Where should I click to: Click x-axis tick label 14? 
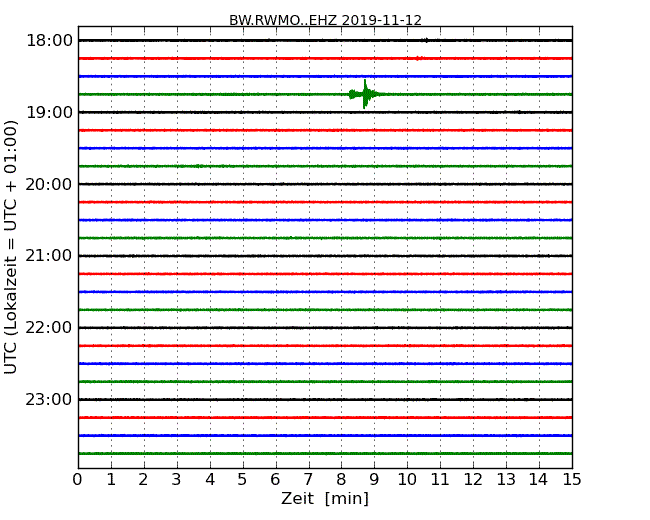538,480
